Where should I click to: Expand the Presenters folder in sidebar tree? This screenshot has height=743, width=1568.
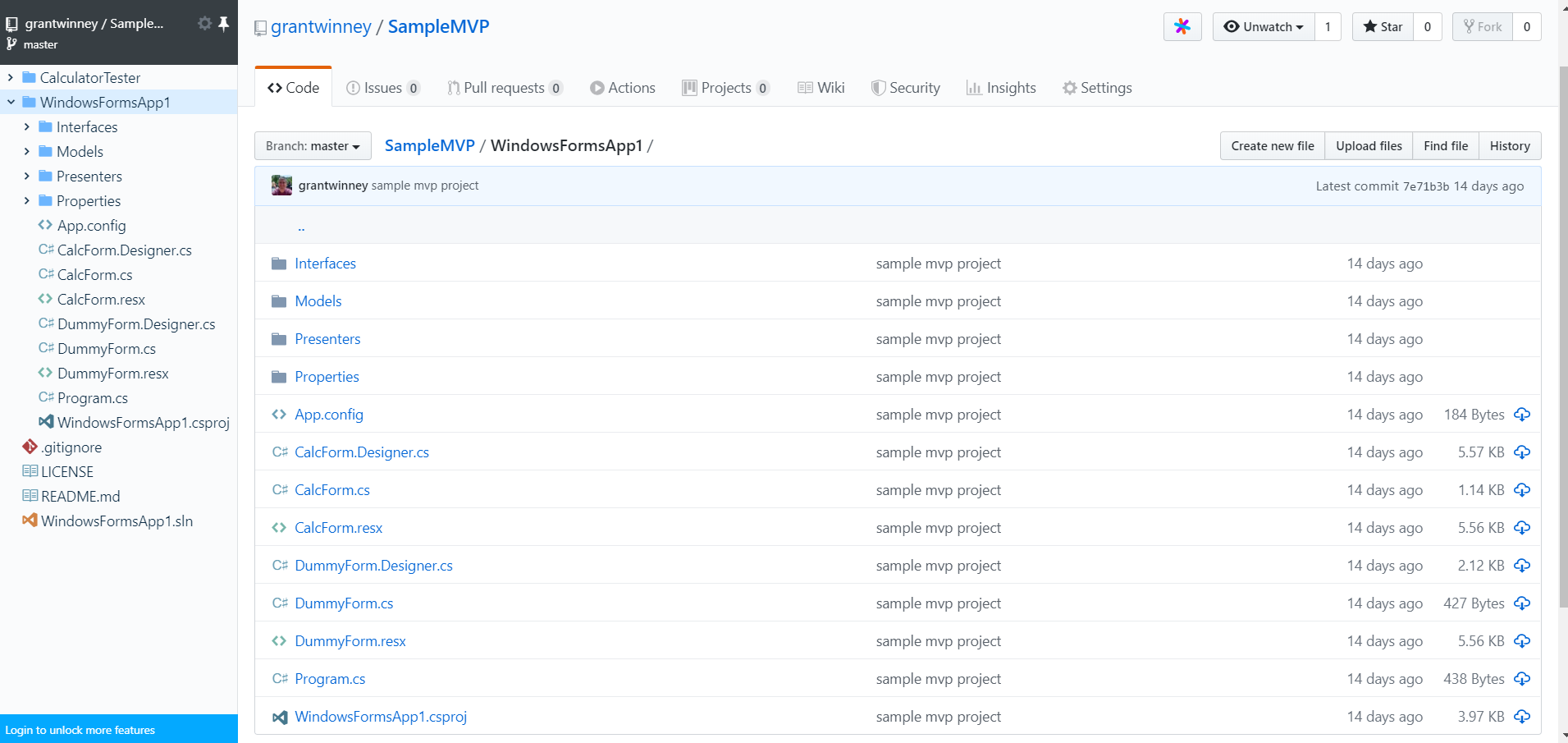pyautogui.click(x=27, y=177)
